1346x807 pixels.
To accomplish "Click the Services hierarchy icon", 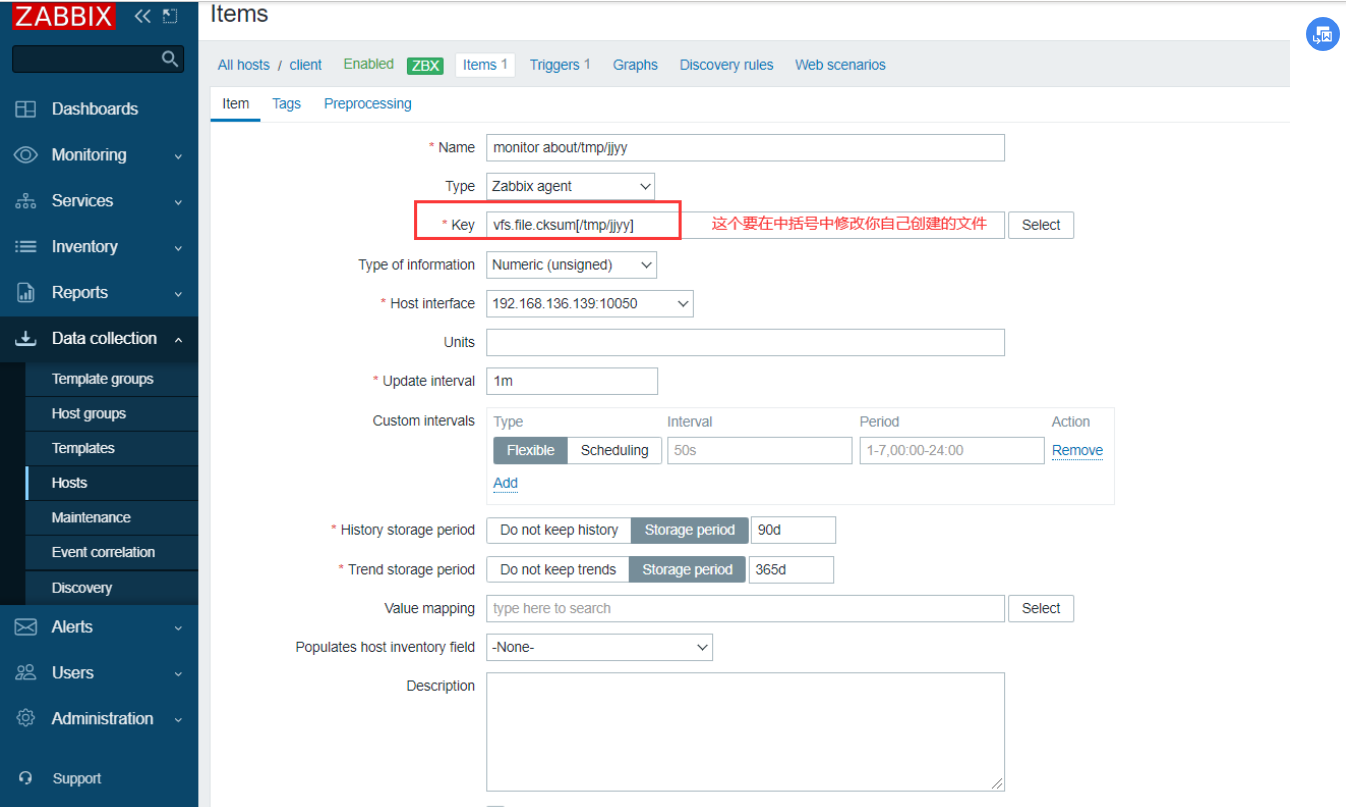I will [x=26, y=201].
